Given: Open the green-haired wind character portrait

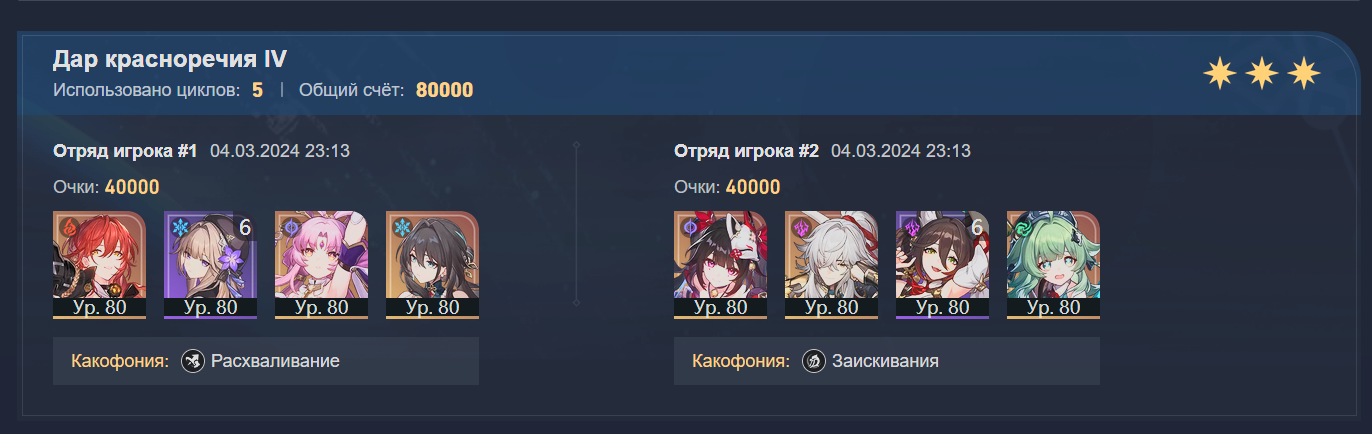Looking at the screenshot, I should (x=1053, y=265).
